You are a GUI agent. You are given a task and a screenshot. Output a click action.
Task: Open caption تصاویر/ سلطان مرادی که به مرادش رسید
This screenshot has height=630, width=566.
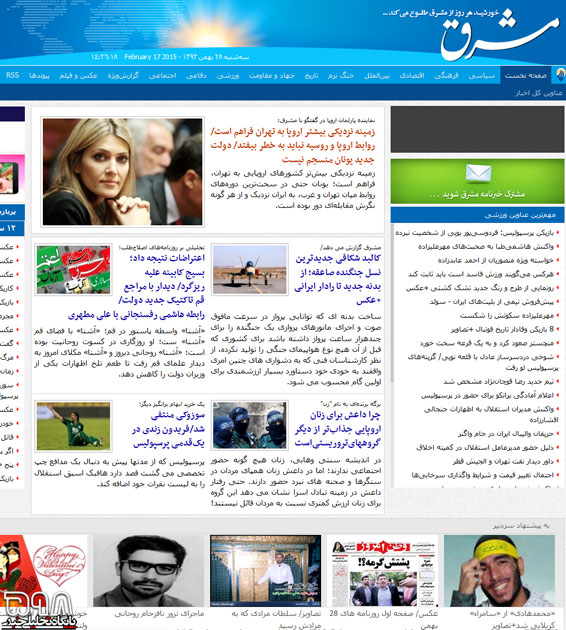[x=276, y=619]
